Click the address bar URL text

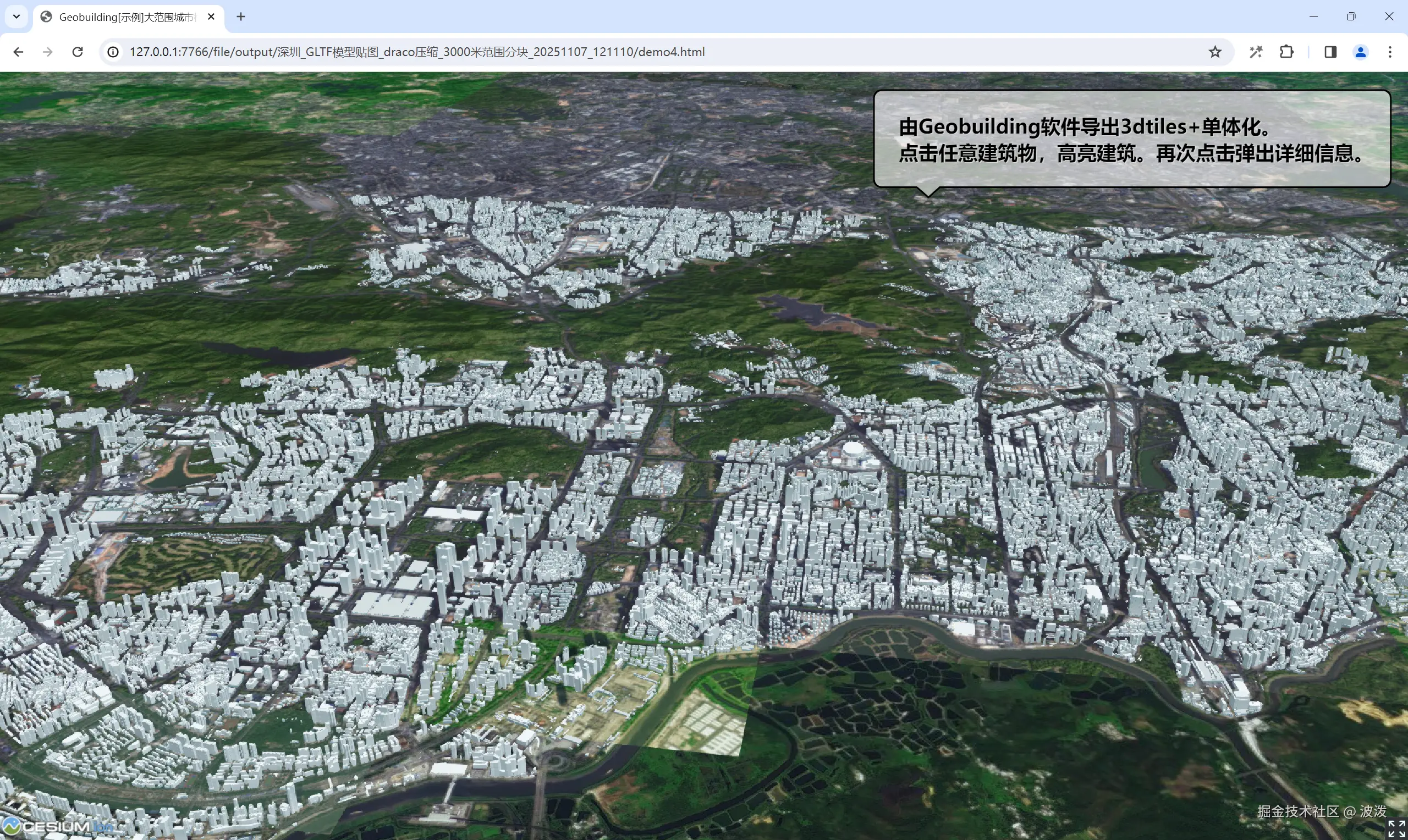(417, 52)
